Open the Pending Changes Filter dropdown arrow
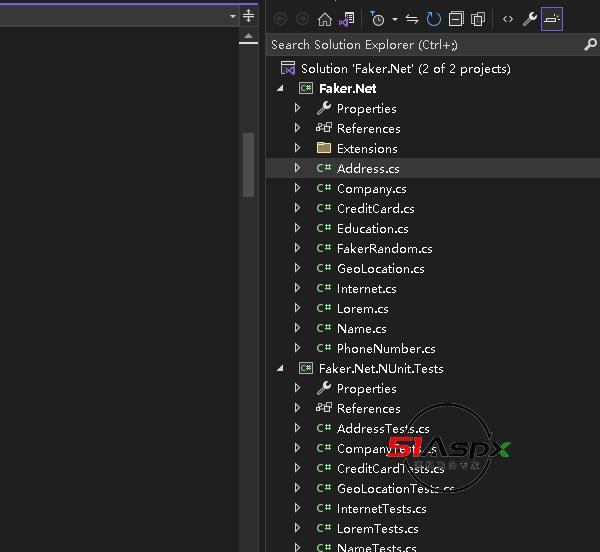 point(394,19)
